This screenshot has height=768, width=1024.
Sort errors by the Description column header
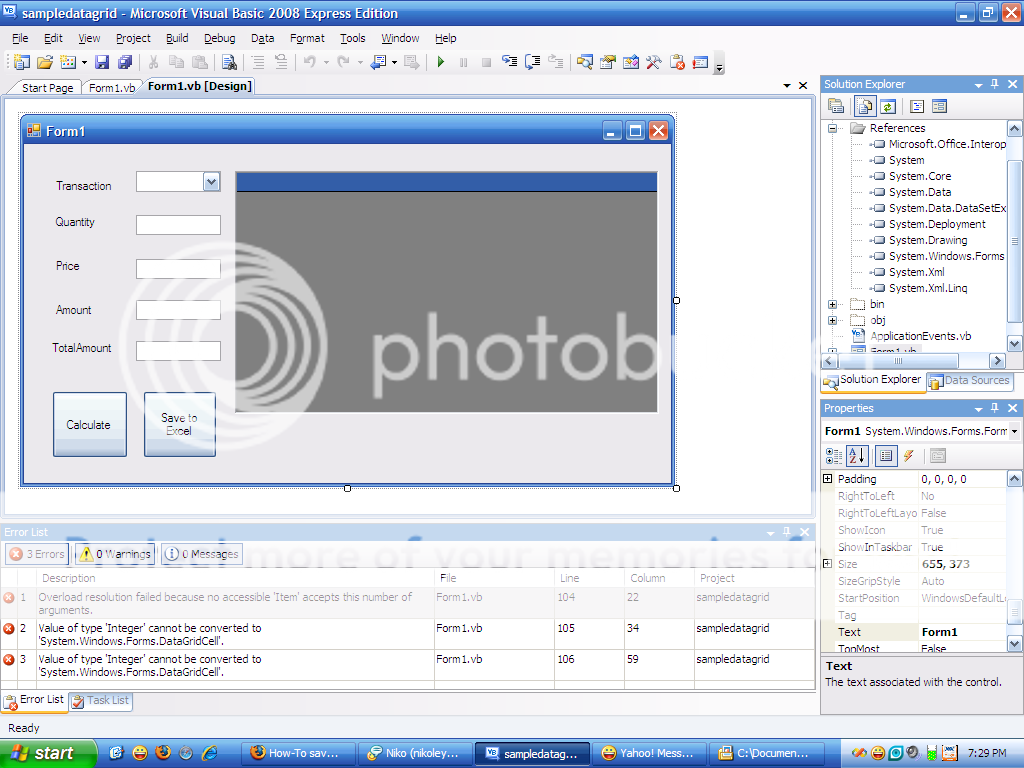tap(236, 578)
